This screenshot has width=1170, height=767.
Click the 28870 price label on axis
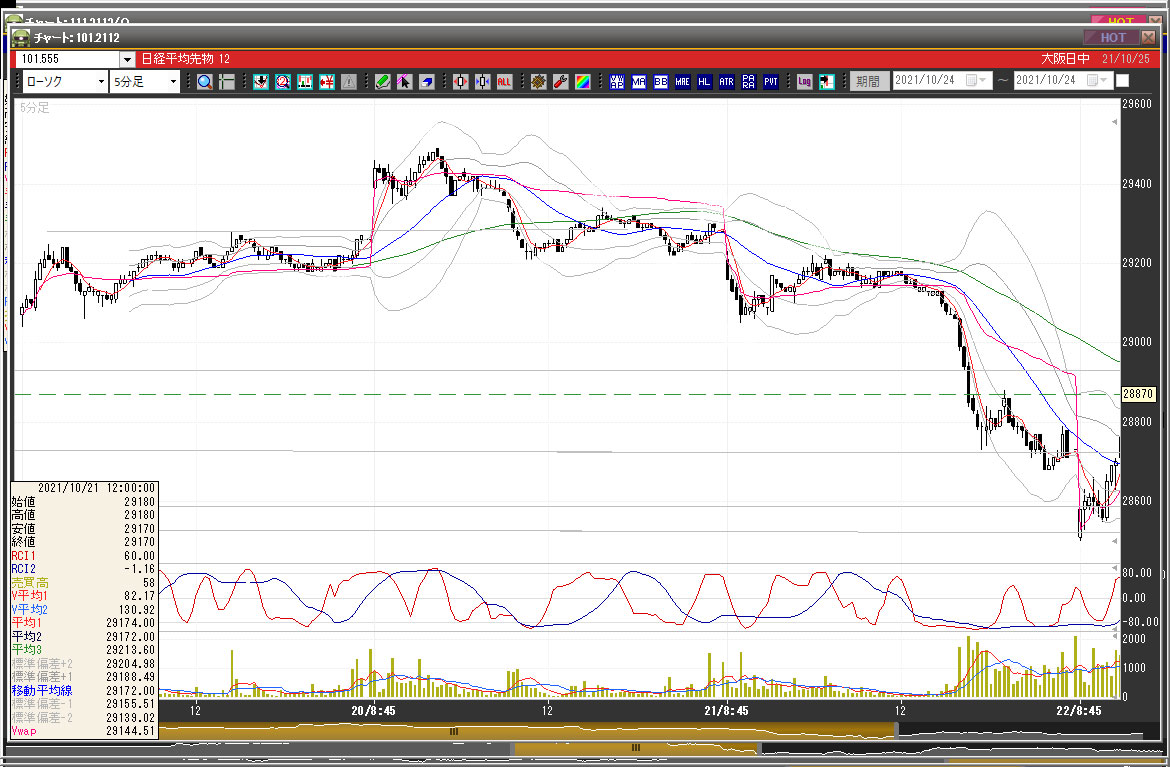[1138, 394]
